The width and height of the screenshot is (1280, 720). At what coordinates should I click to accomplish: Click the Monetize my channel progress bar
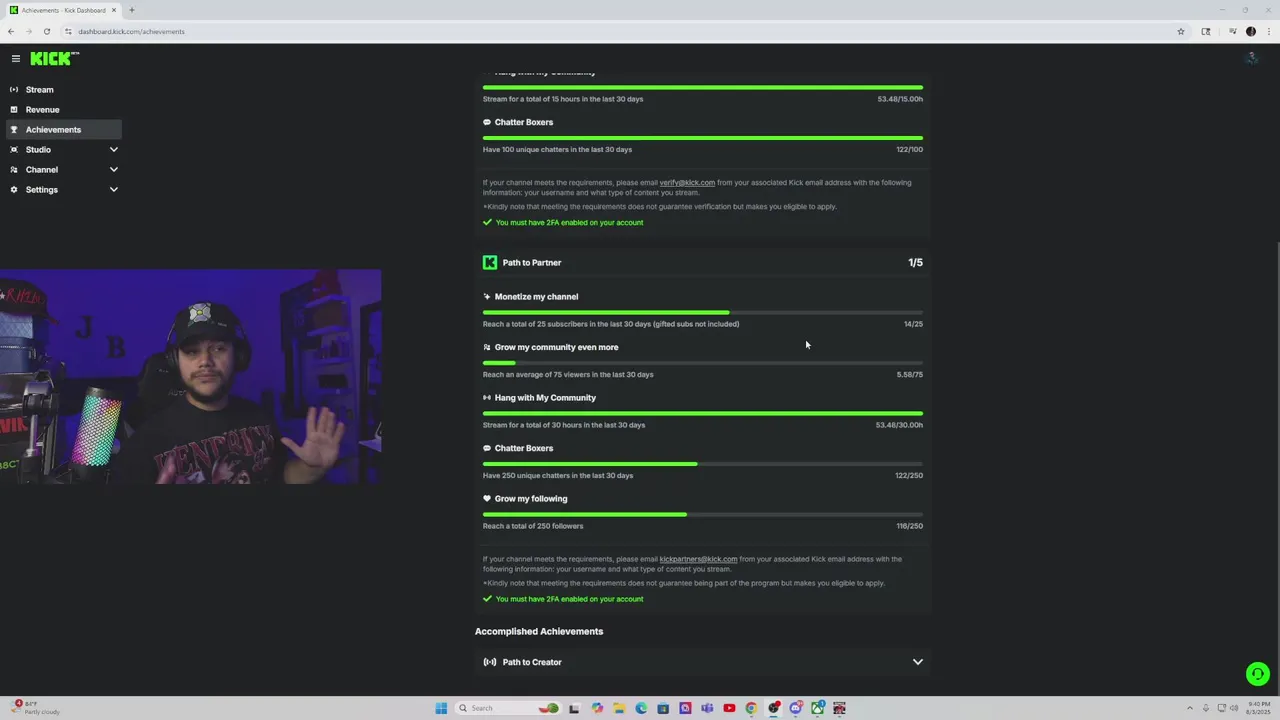point(703,313)
